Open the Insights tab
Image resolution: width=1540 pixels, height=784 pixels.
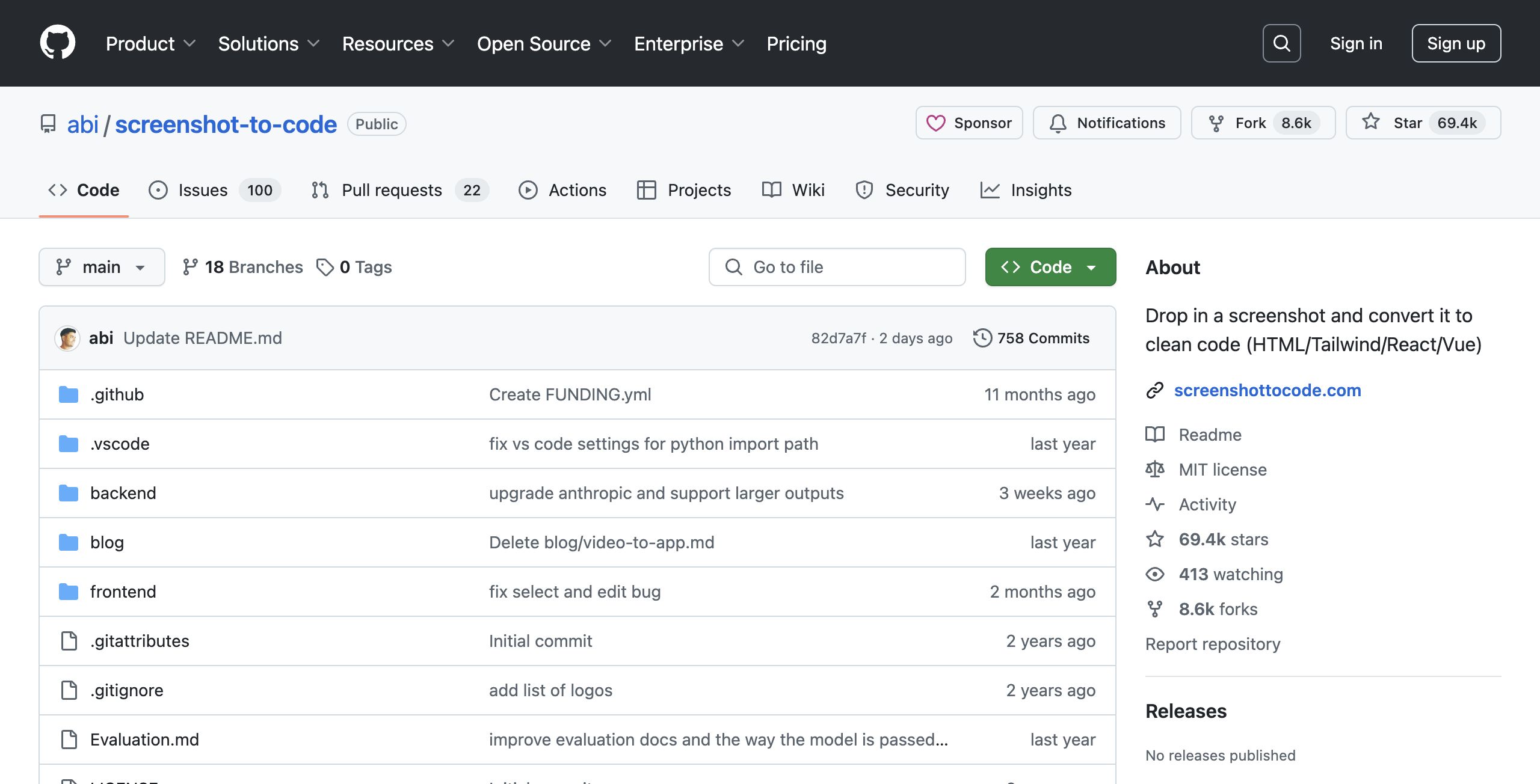[1026, 190]
